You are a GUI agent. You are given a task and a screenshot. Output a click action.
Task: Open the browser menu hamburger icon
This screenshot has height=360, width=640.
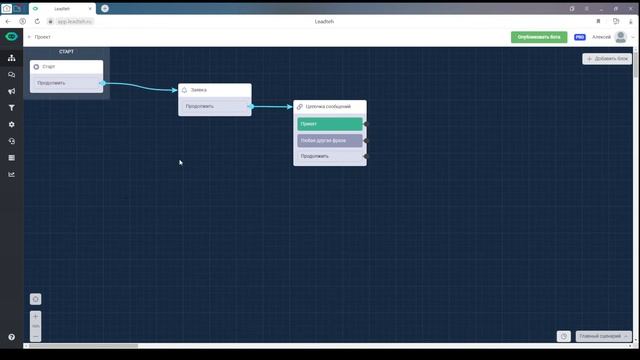point(587,8)
